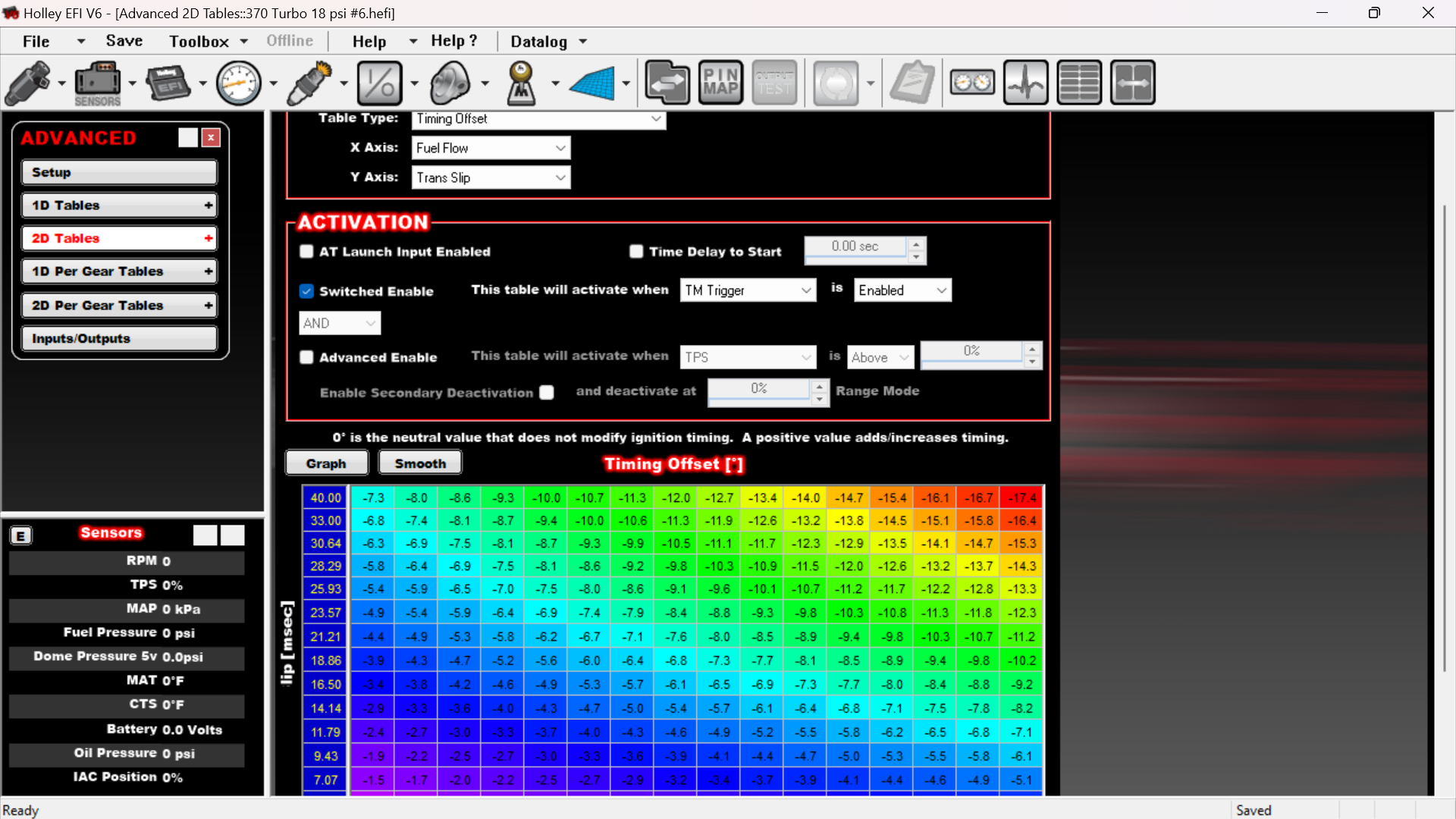Screen dimensions: 1456x819
Task: Open the transmission shifter icon
Action: (522, 83)
